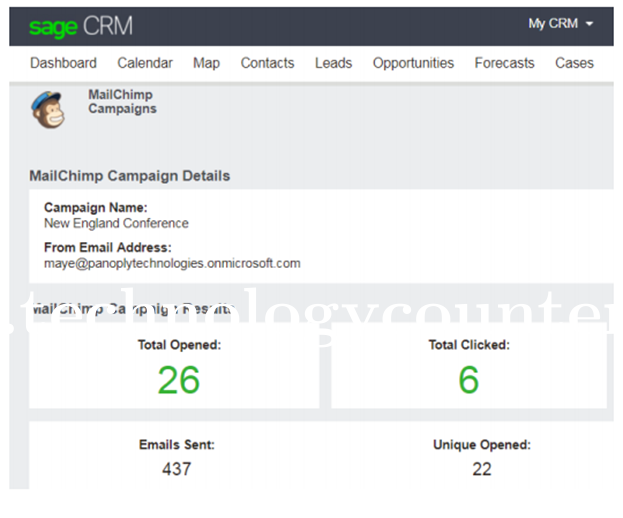Screen dimensions: 623x518
Task: Click the green Total Opened value 26
Action: 179,380
